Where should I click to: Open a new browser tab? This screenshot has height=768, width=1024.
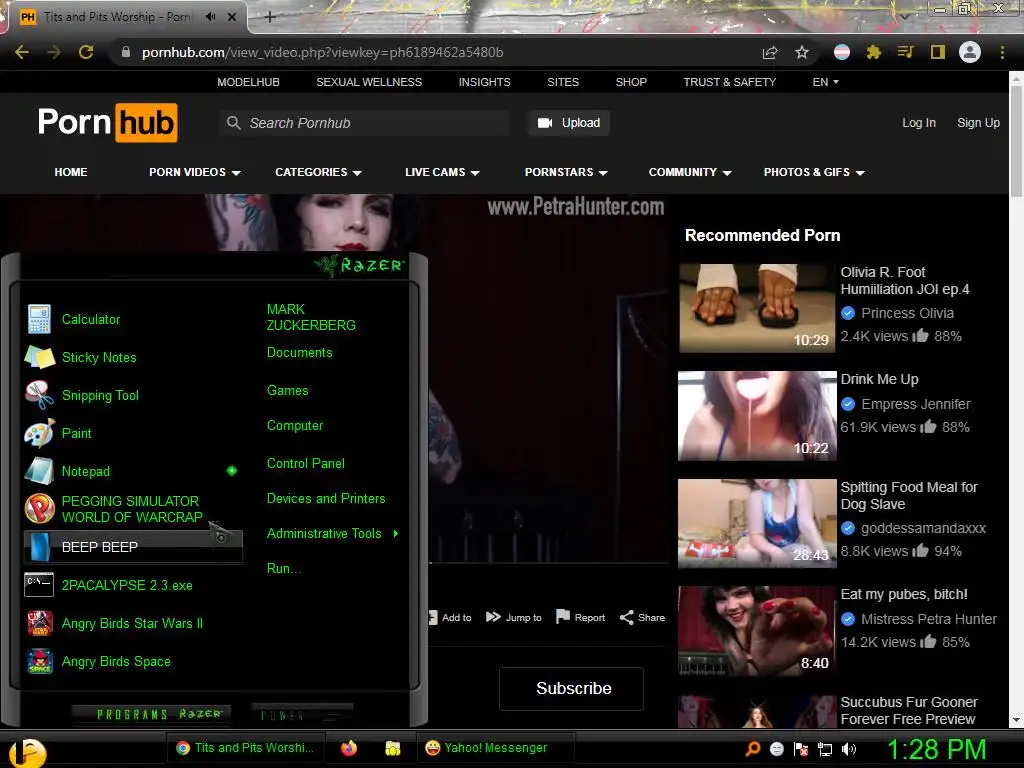(270, 17)
